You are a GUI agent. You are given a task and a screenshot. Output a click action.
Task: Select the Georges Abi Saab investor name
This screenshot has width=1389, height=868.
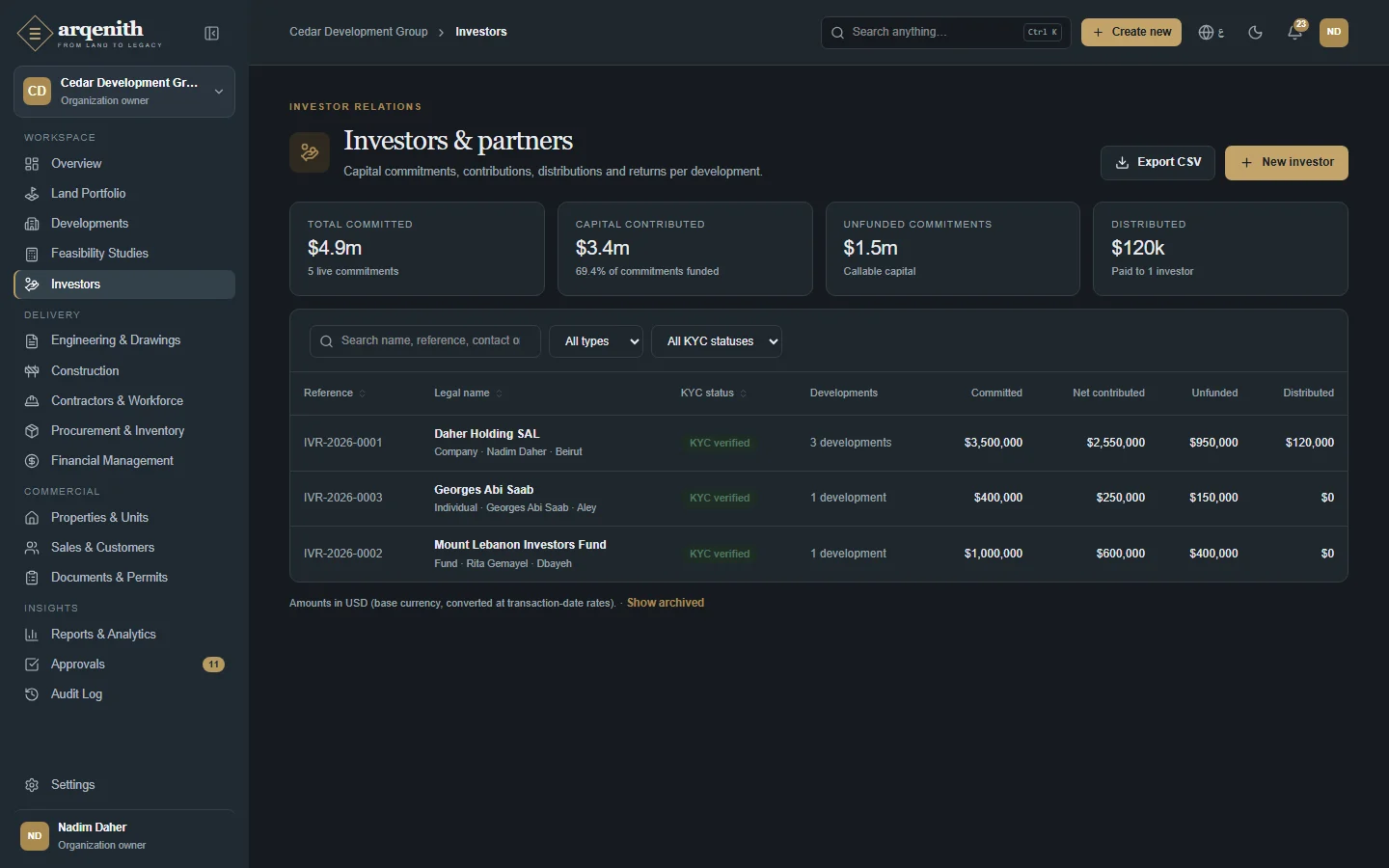pos(484,490)
